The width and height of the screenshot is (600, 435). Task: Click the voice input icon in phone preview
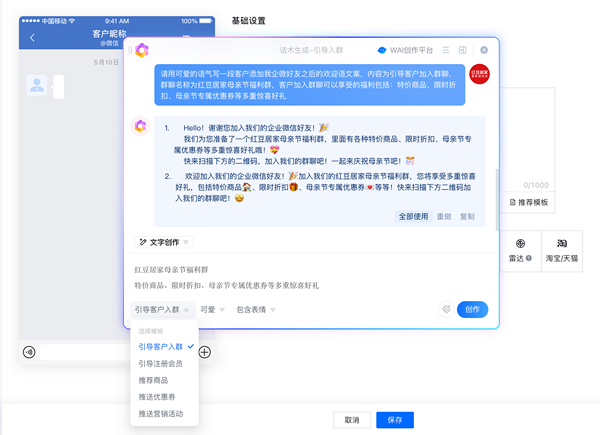coord(28,352)
